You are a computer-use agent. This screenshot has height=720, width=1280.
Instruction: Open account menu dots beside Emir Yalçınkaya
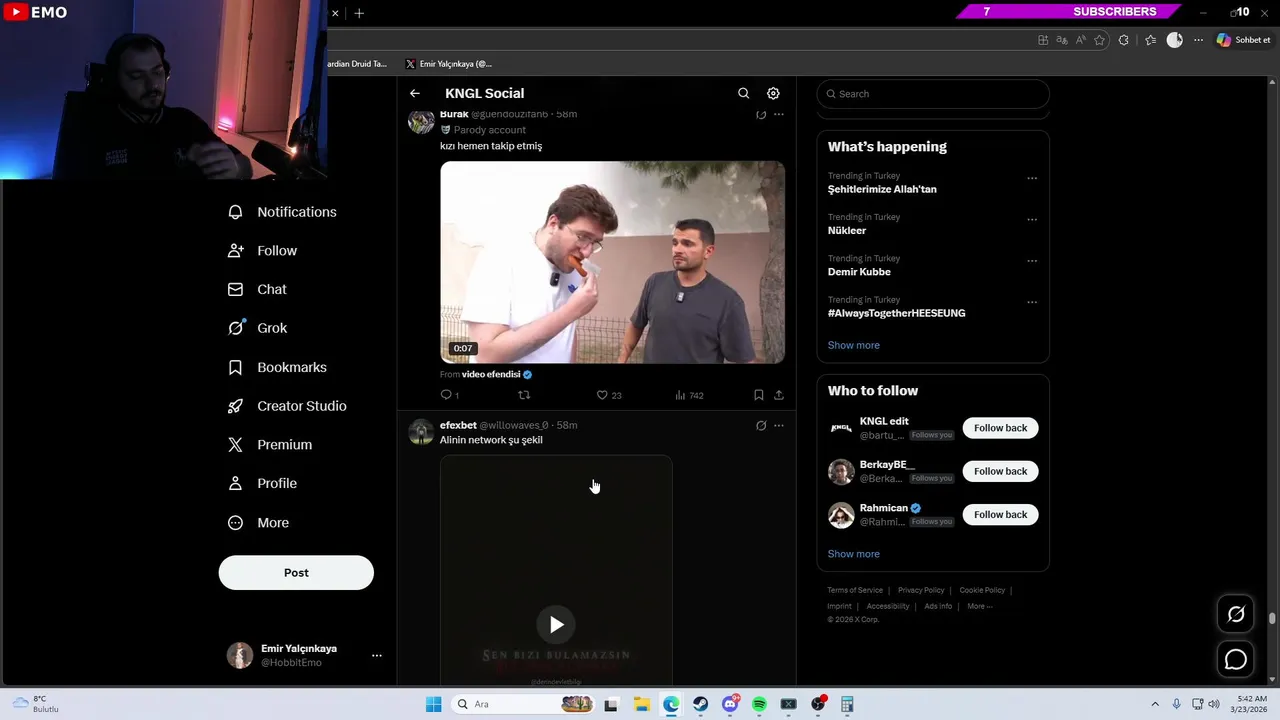(377, 656)
